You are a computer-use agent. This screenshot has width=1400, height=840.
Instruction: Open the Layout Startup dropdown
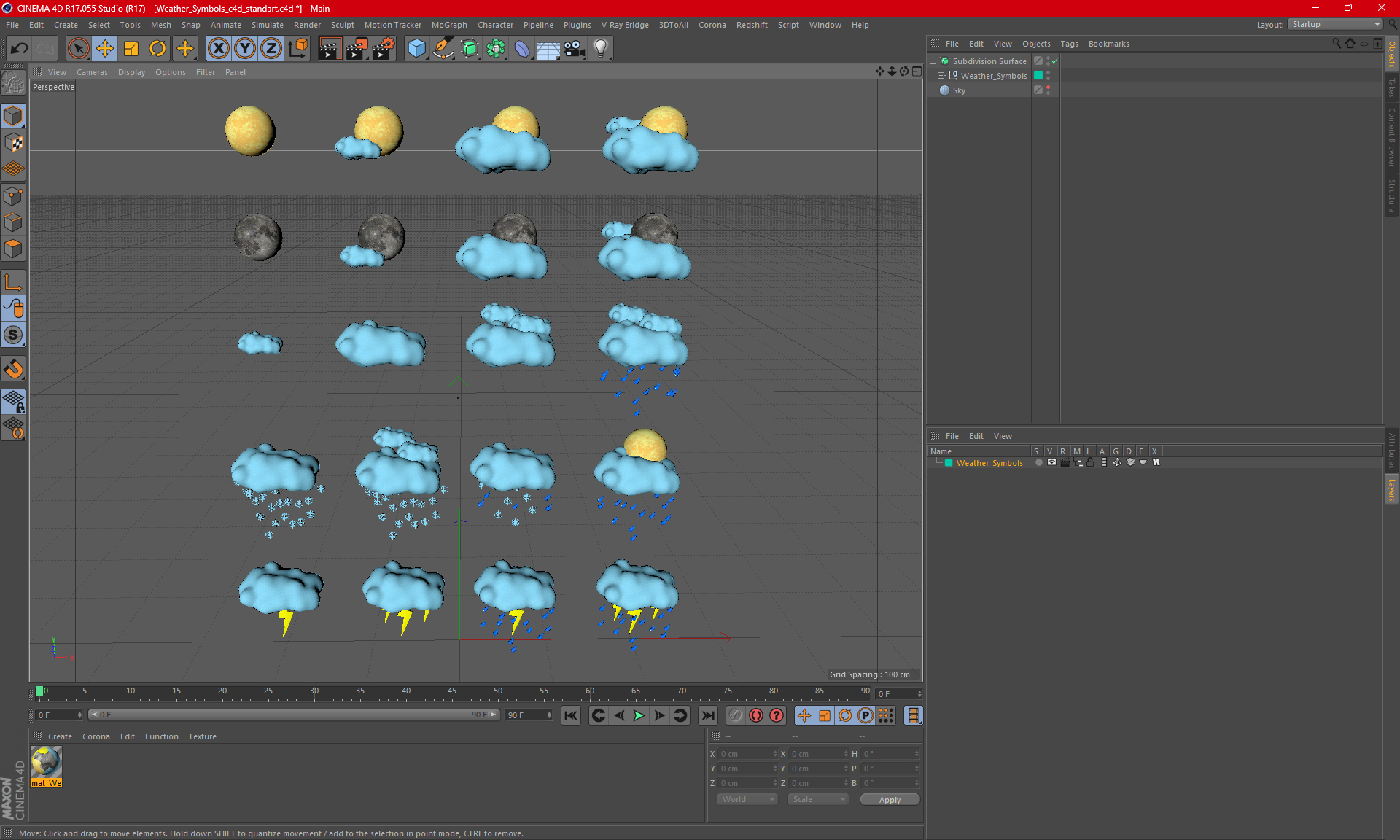(1336, 25)
